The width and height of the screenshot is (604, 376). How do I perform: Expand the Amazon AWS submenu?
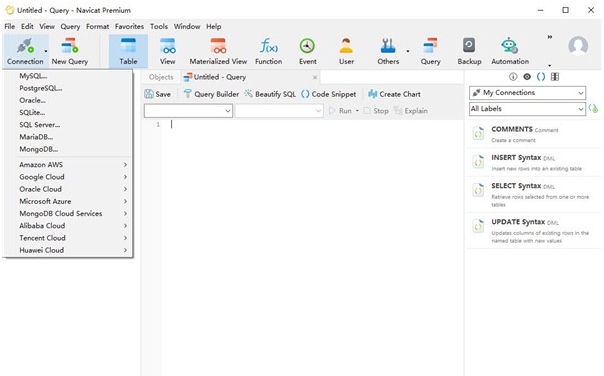[x=68, y=164]
